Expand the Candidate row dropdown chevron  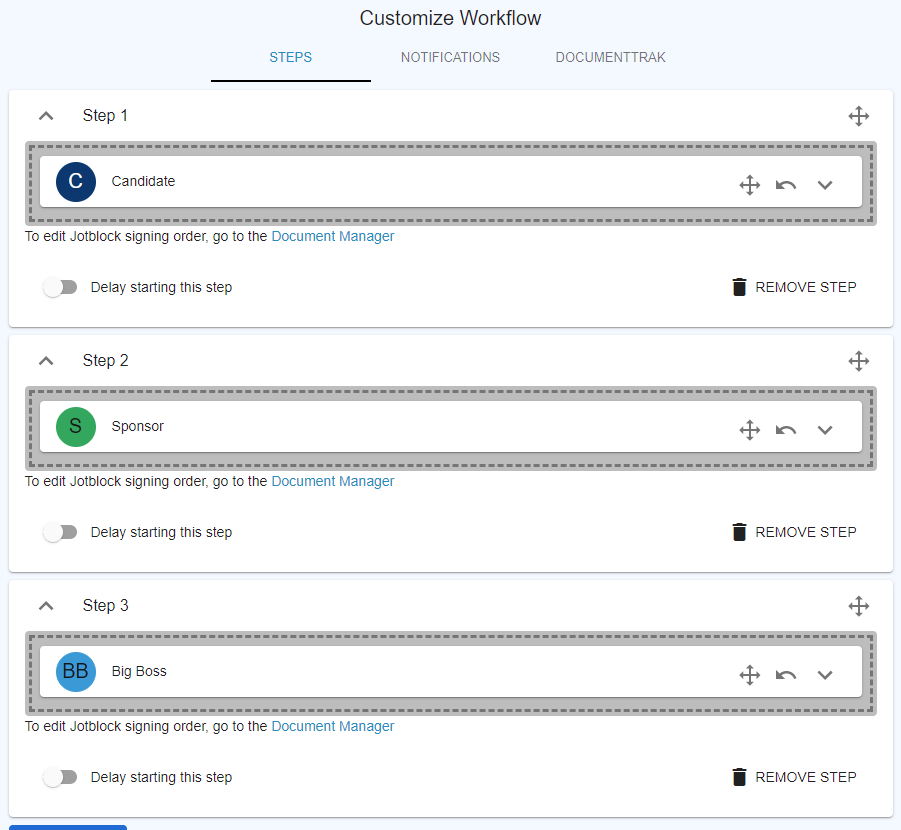[825, 185]
